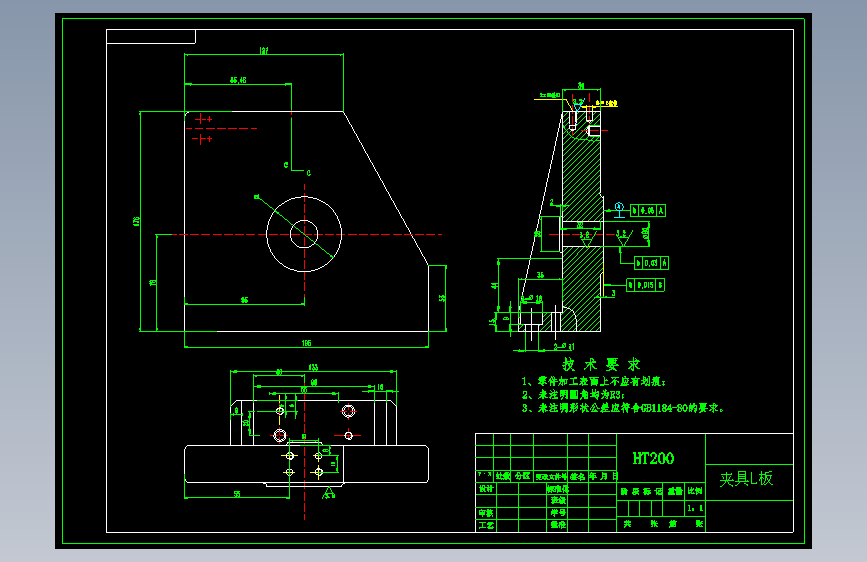Select the large bore circle in front view
The width and height of the screenshot is (867, 562).
[x=304, y=234]
